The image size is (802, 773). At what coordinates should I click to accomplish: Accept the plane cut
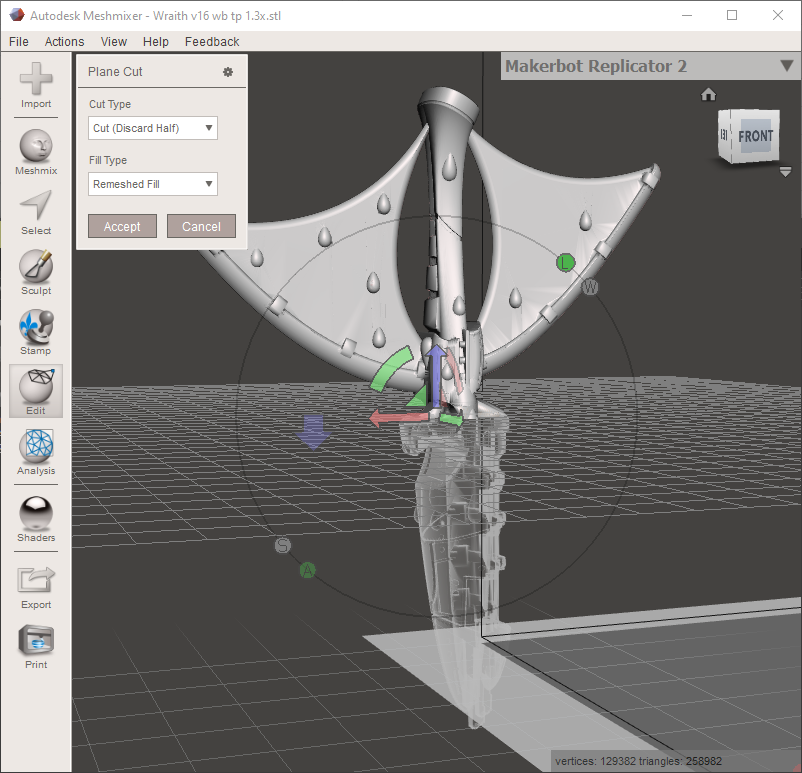[122, 226]
